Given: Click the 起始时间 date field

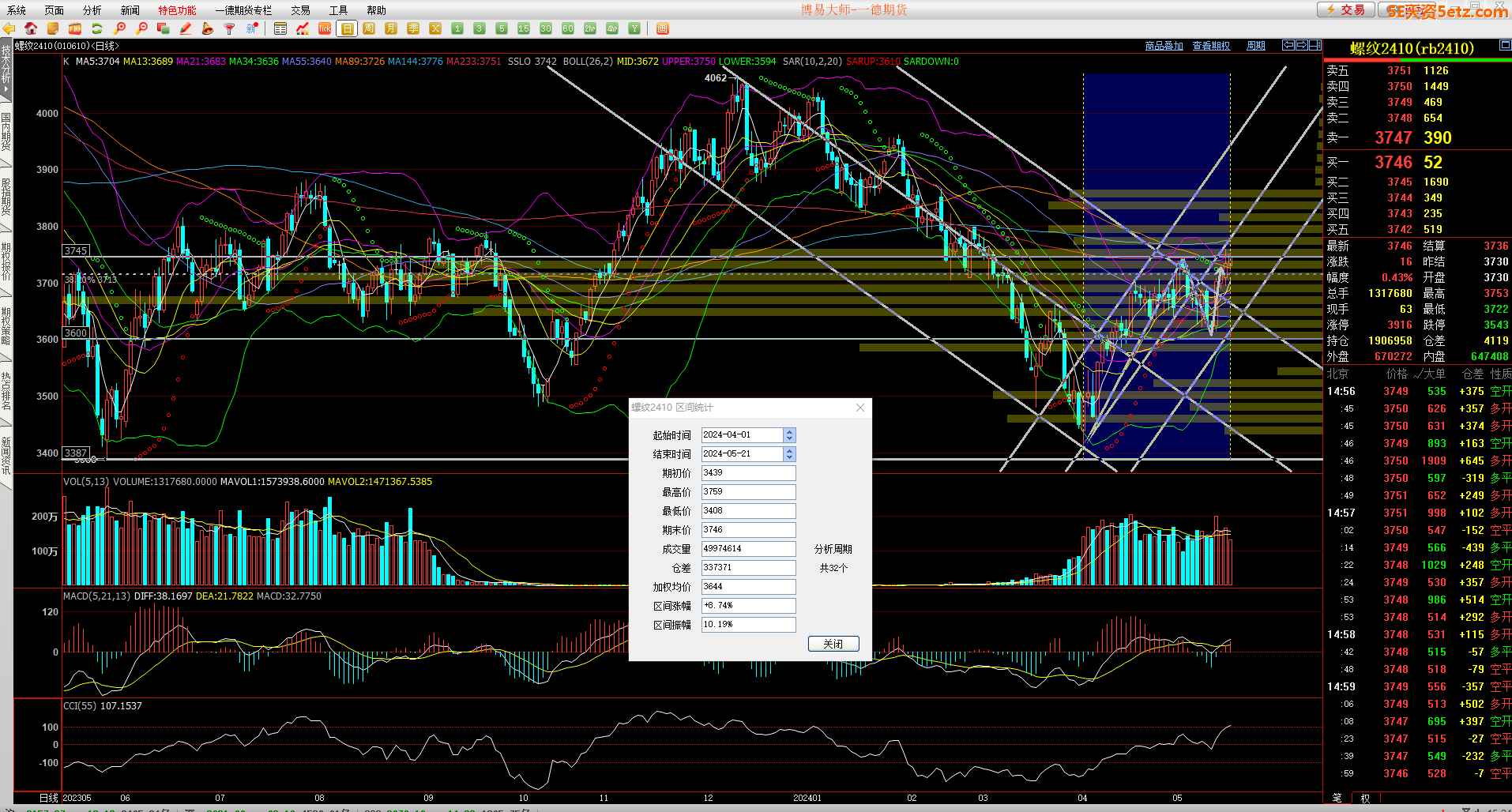Looking at the screenshot, I should 743,435.
